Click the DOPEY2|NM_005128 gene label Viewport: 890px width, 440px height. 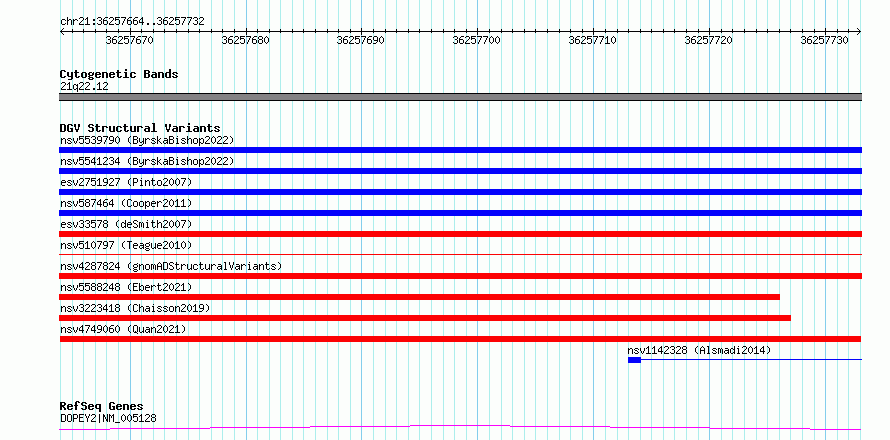point(108,419)
